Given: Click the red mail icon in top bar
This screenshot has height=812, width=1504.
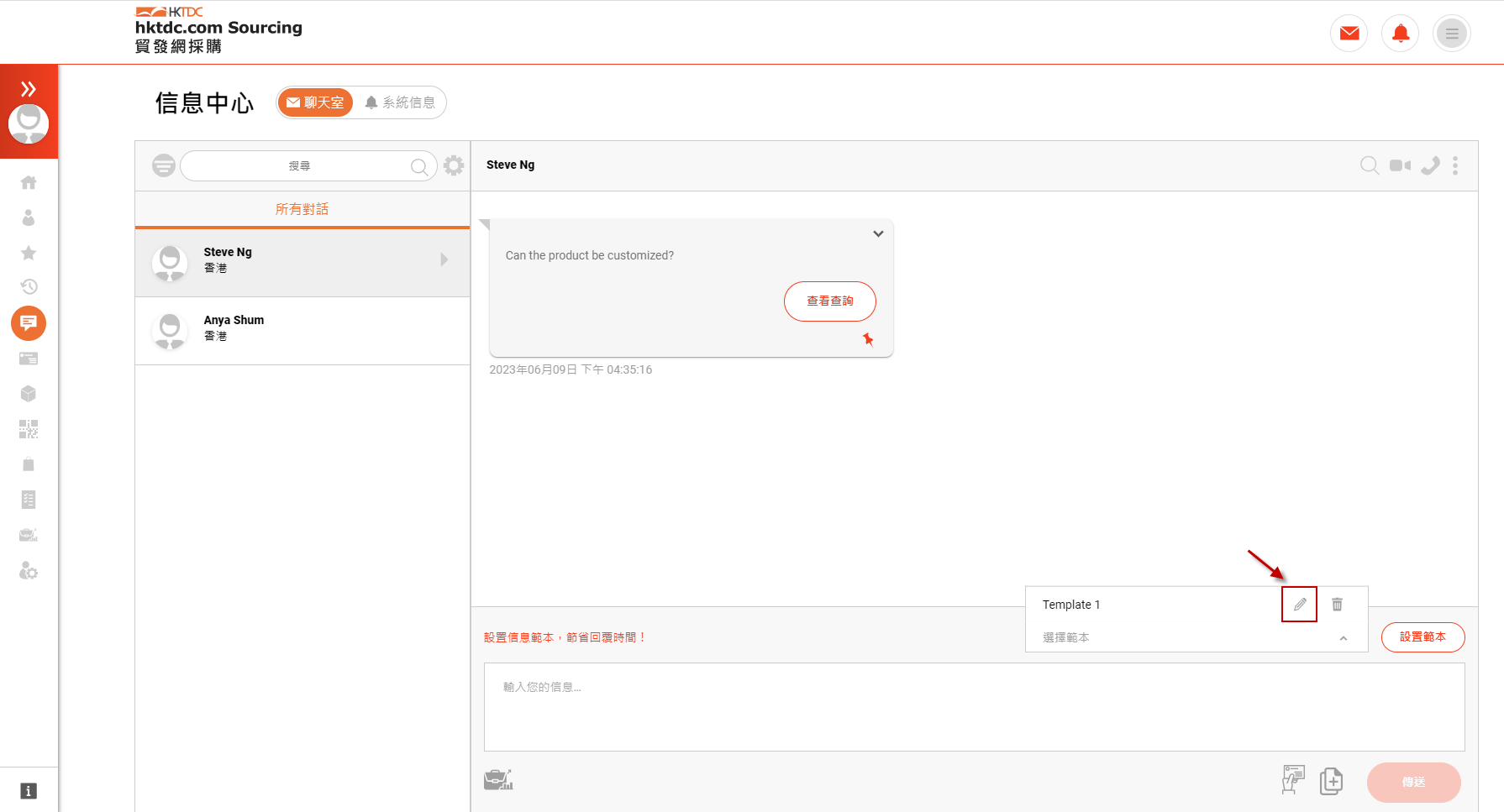Looking at the screenshot, I should [1349, 34].
